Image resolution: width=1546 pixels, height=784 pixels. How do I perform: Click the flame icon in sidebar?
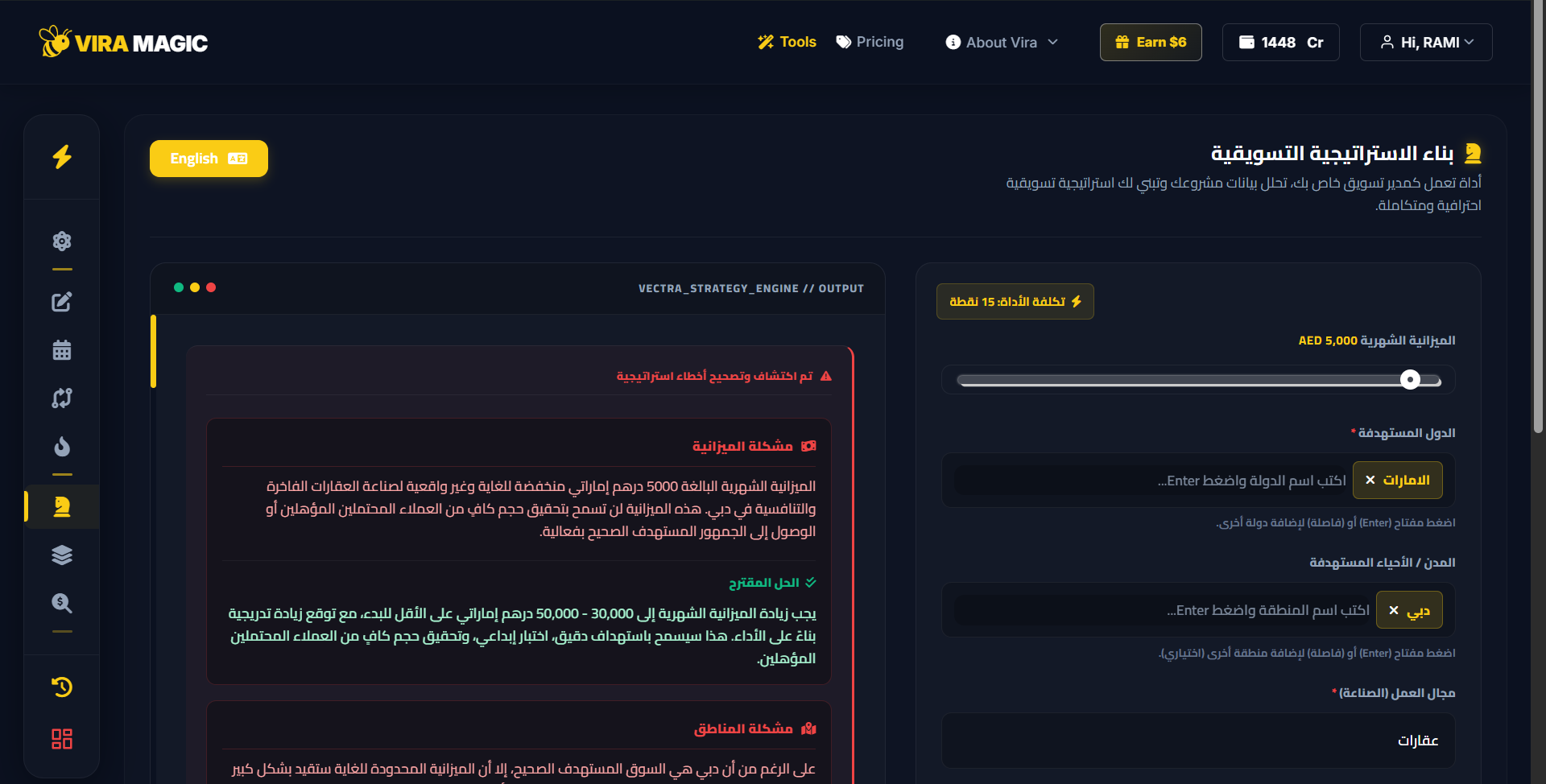click(x=62, y=447)
